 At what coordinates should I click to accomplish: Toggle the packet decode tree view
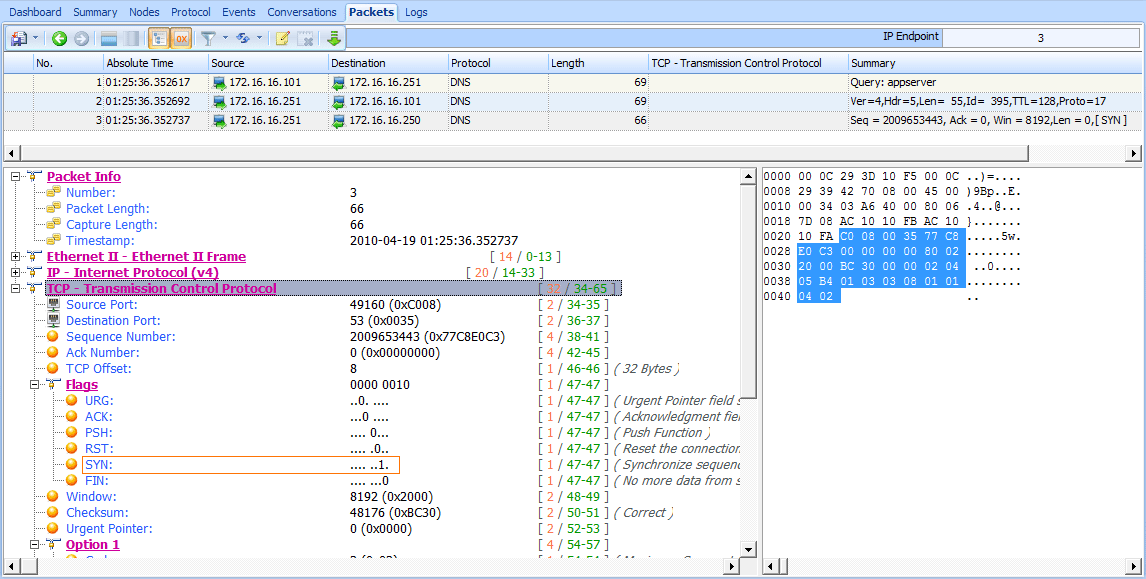158,39
